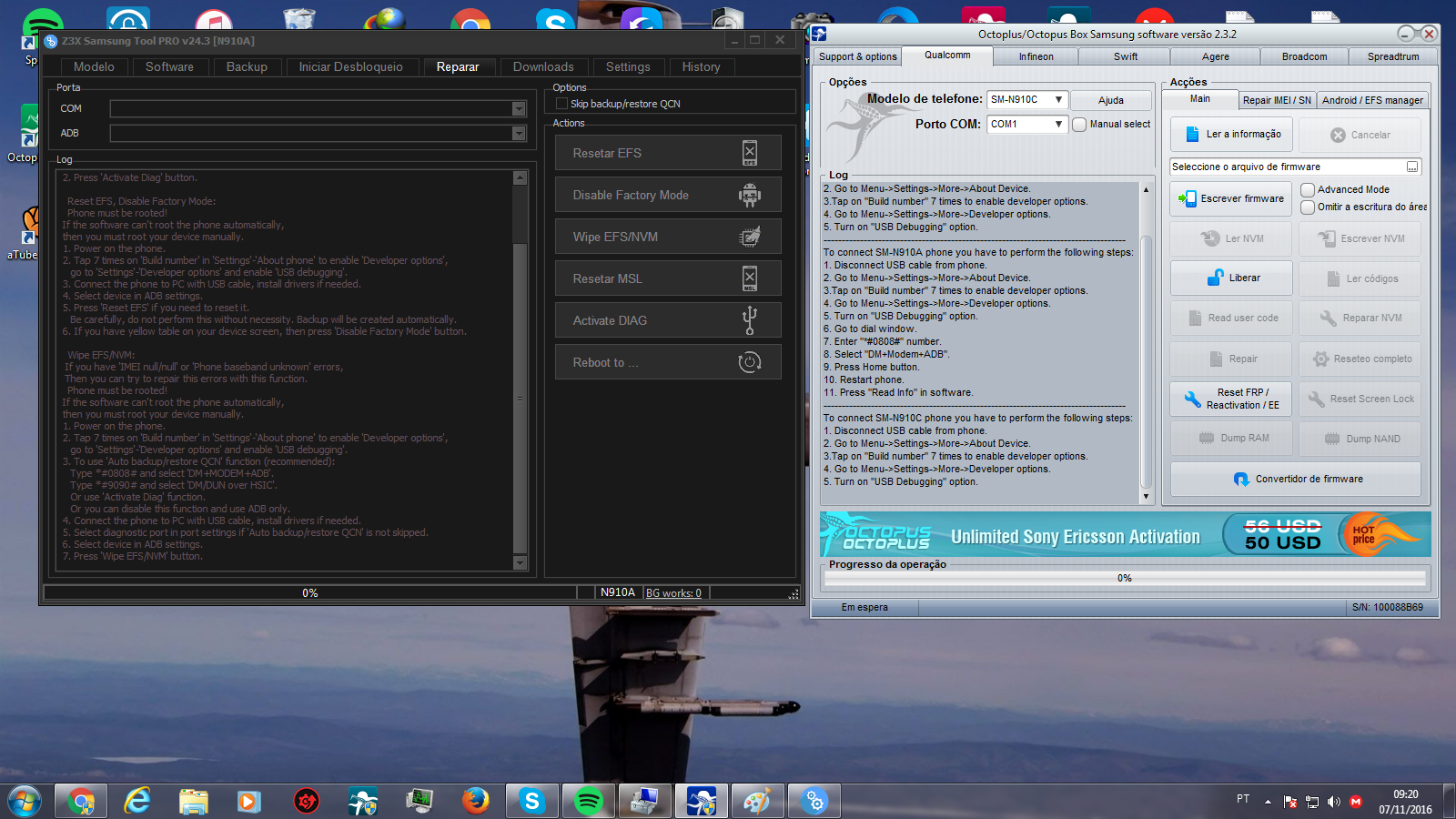
Task: Click the Dump NAND chip icon
Action: pos(1332,439)
